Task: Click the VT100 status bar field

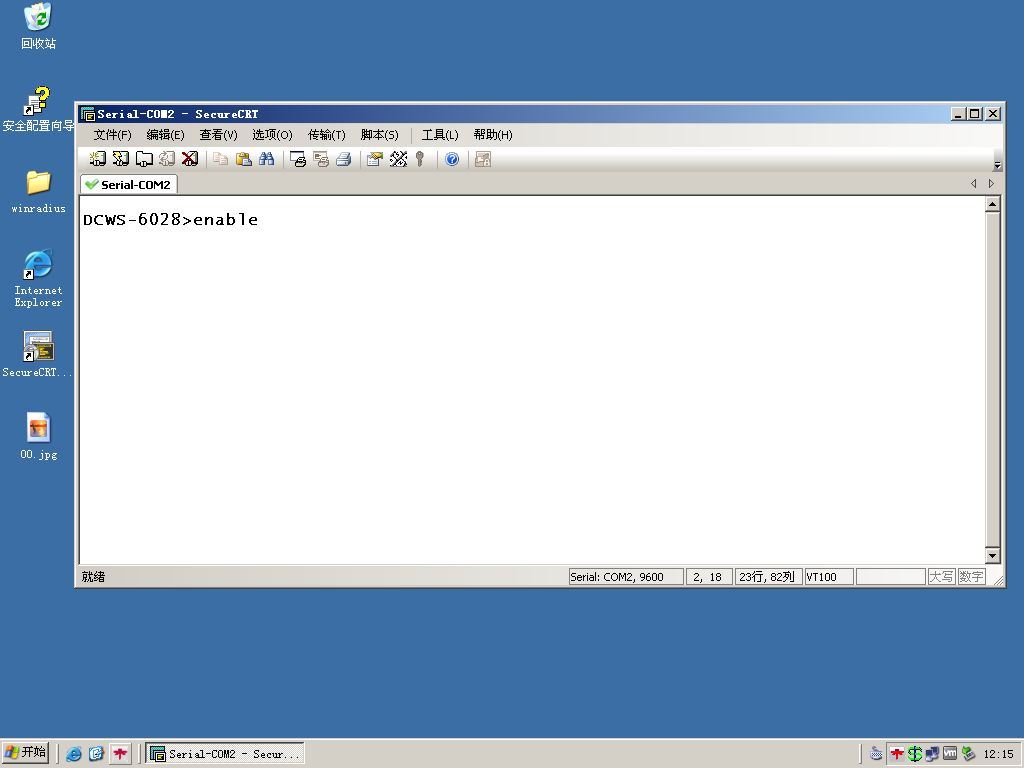Action: [x=829, y=577]
